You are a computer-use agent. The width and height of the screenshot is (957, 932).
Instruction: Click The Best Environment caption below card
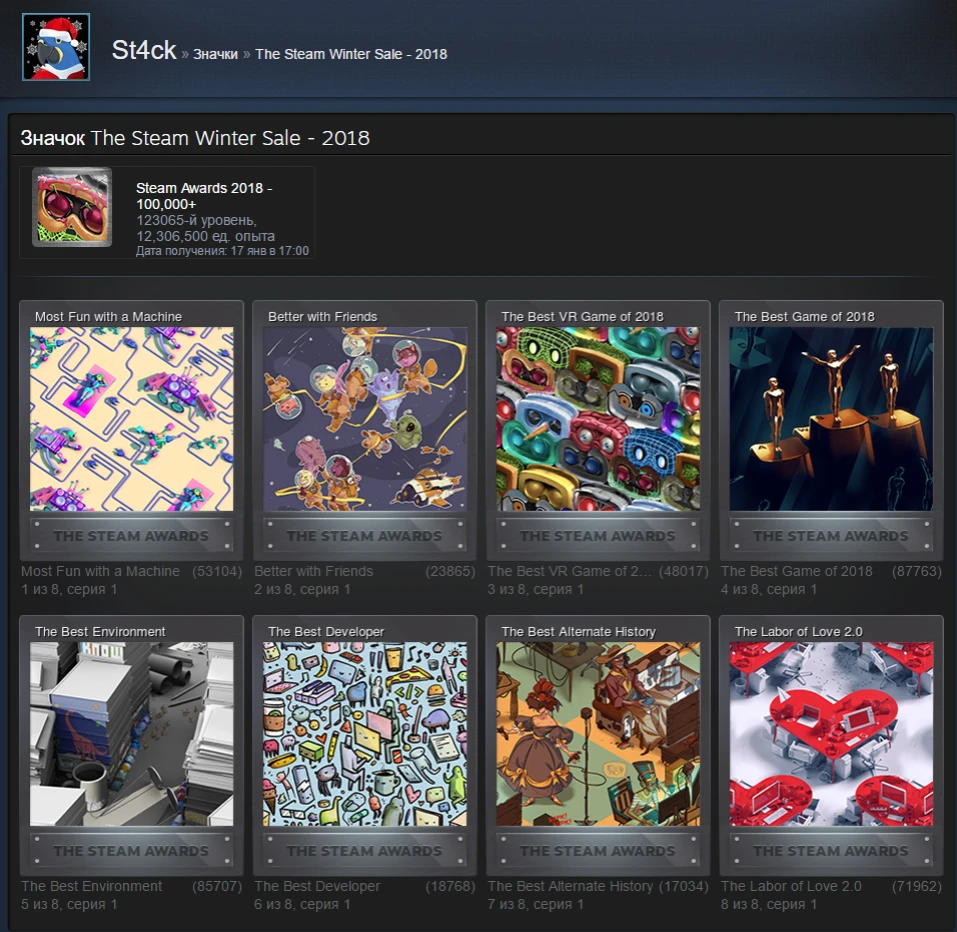(92, 886)
